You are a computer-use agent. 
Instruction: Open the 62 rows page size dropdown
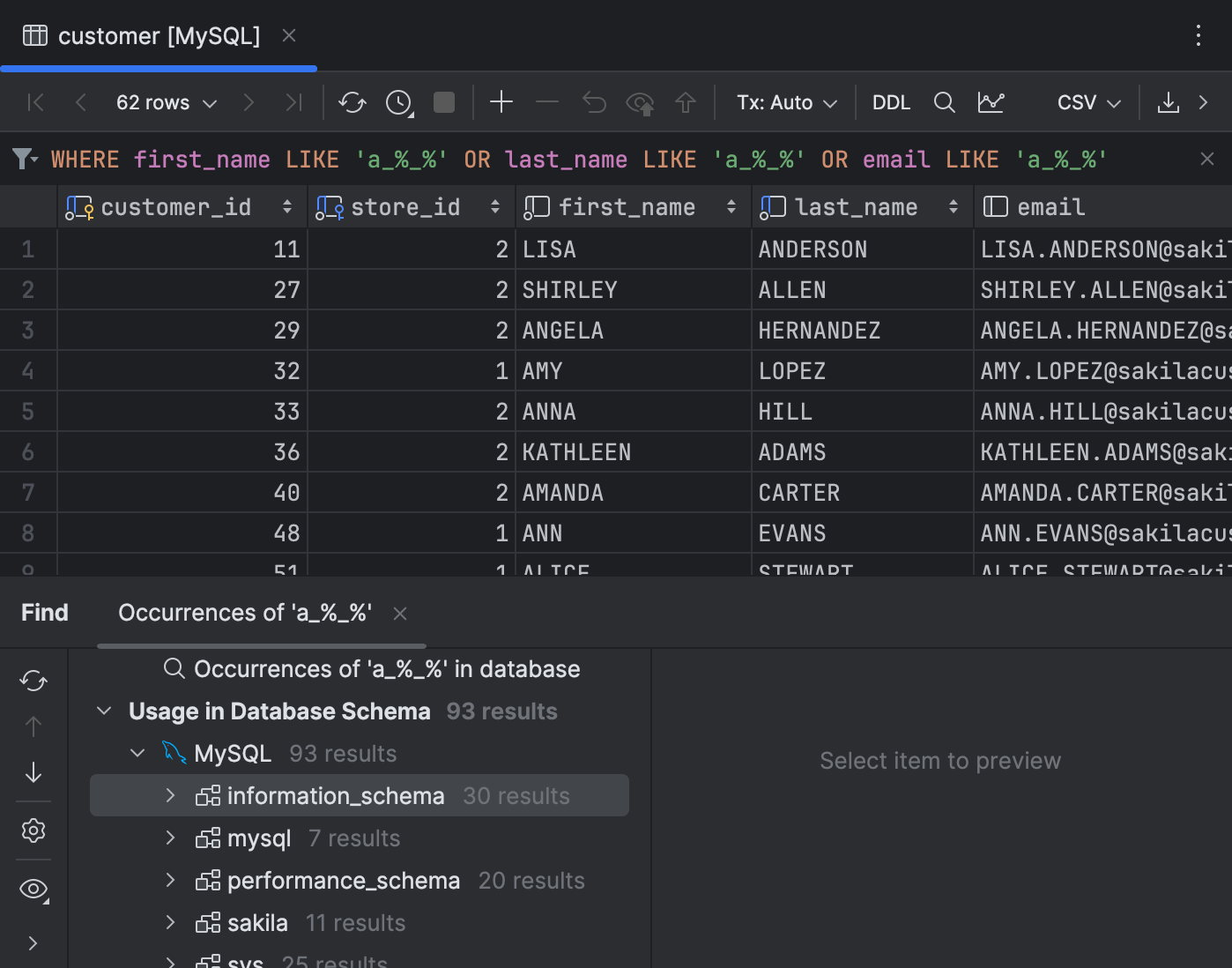[165, 102]
